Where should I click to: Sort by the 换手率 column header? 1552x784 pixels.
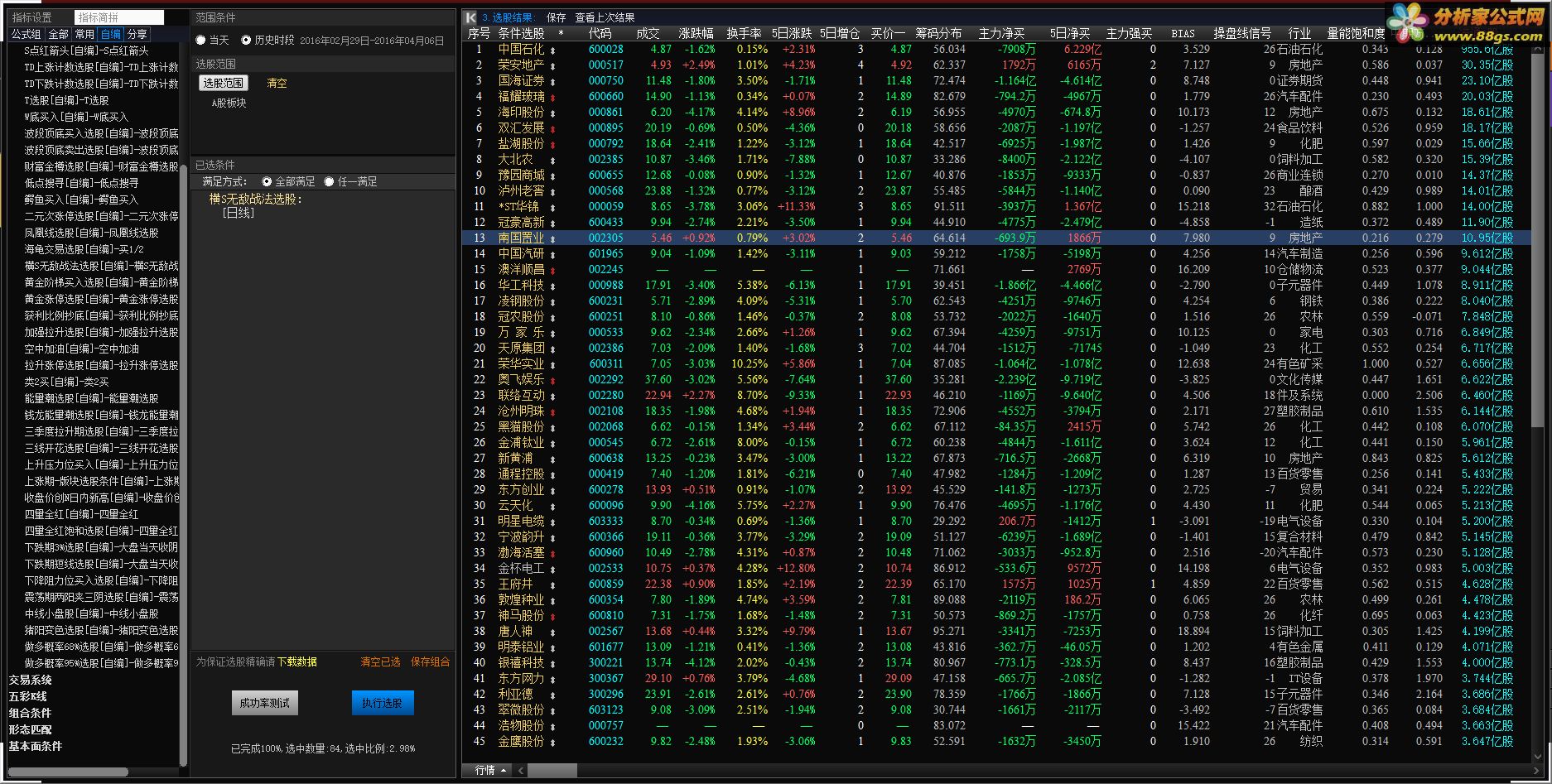744,34
